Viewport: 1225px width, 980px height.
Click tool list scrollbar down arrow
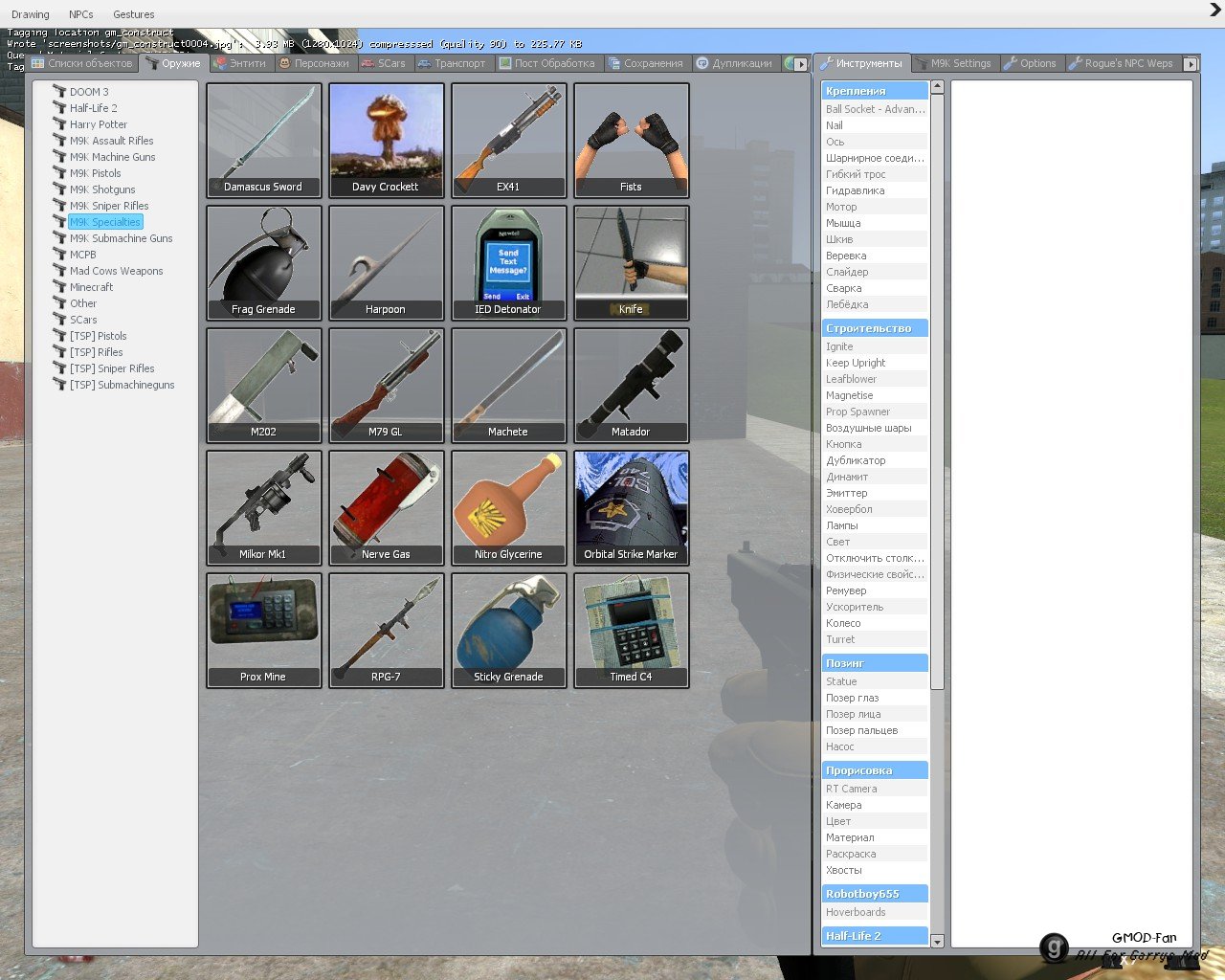point(937,942)
